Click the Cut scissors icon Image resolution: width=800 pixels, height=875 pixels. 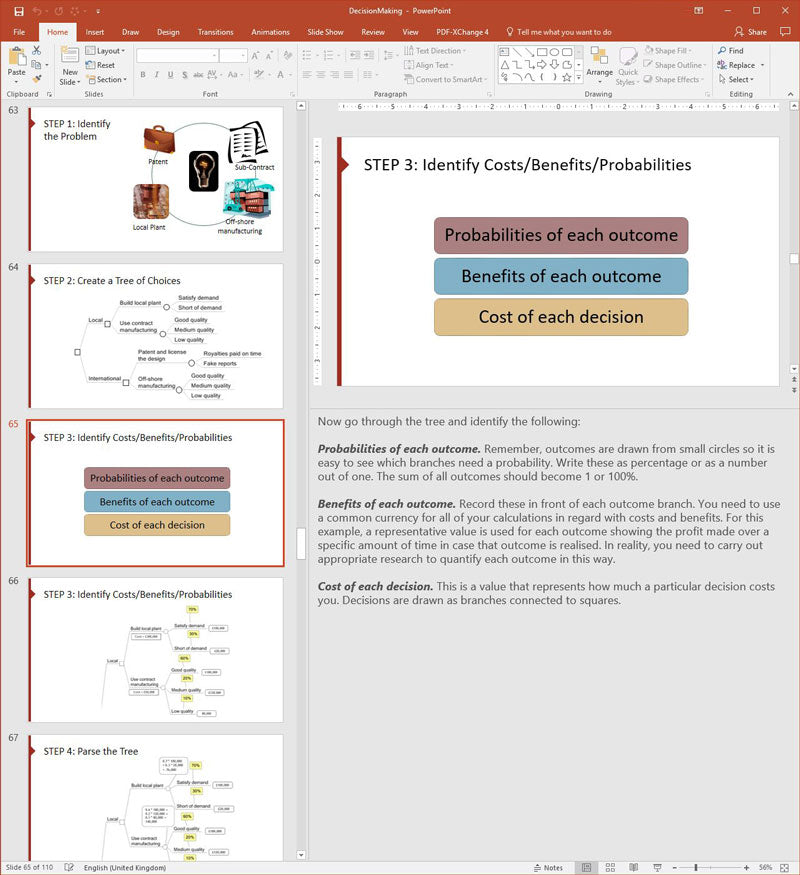(x=36, y=51)
